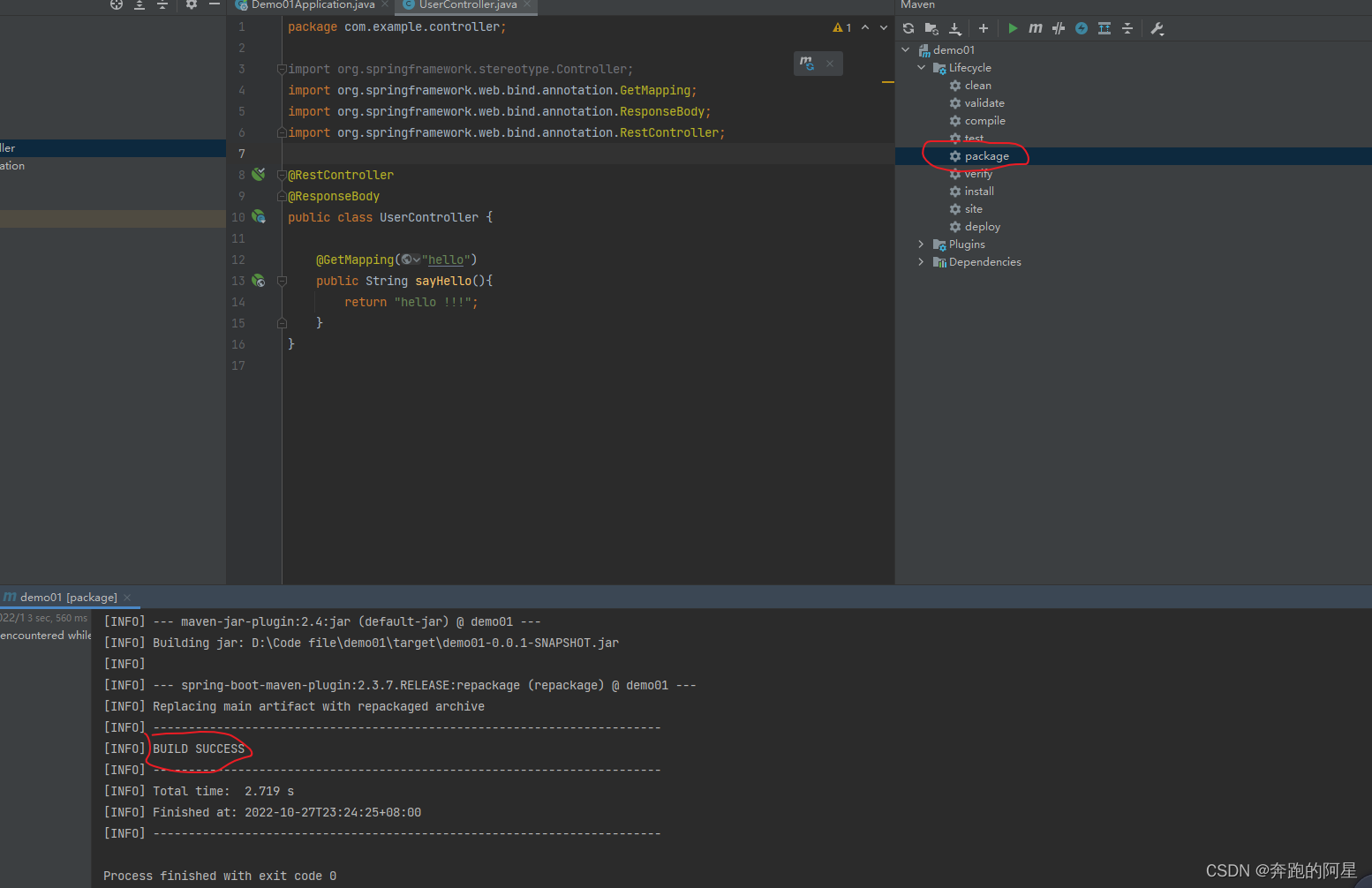
Task: Collapse the demo01 Maven project node
Action: [x=906, y=50]
